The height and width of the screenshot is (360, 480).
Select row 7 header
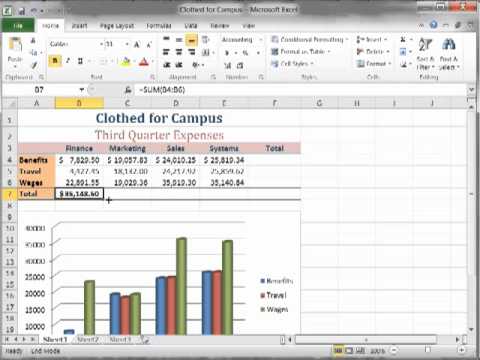pyautogui.click(x=9, y=194)
